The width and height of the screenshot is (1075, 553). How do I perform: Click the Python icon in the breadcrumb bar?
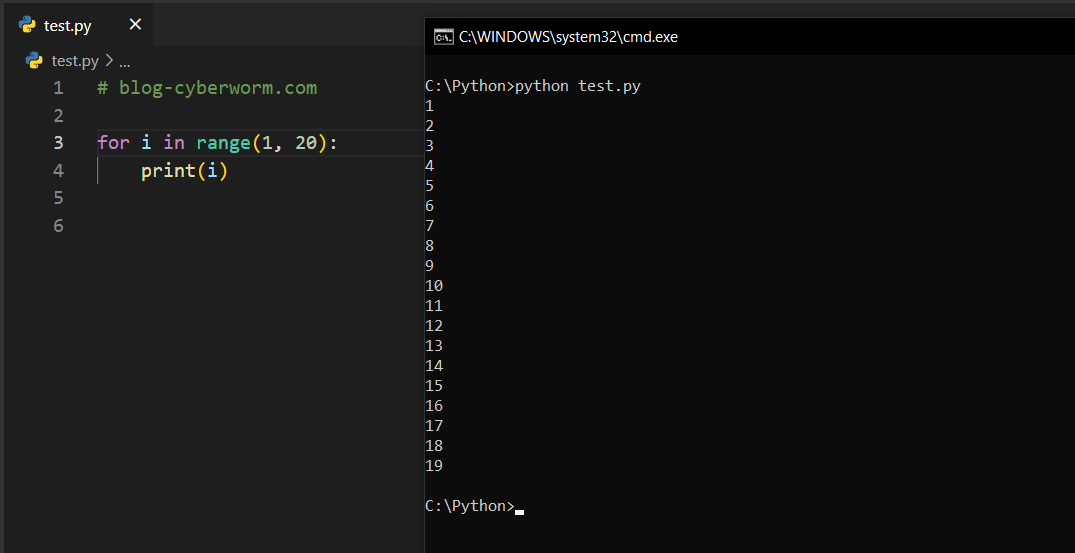35,60
